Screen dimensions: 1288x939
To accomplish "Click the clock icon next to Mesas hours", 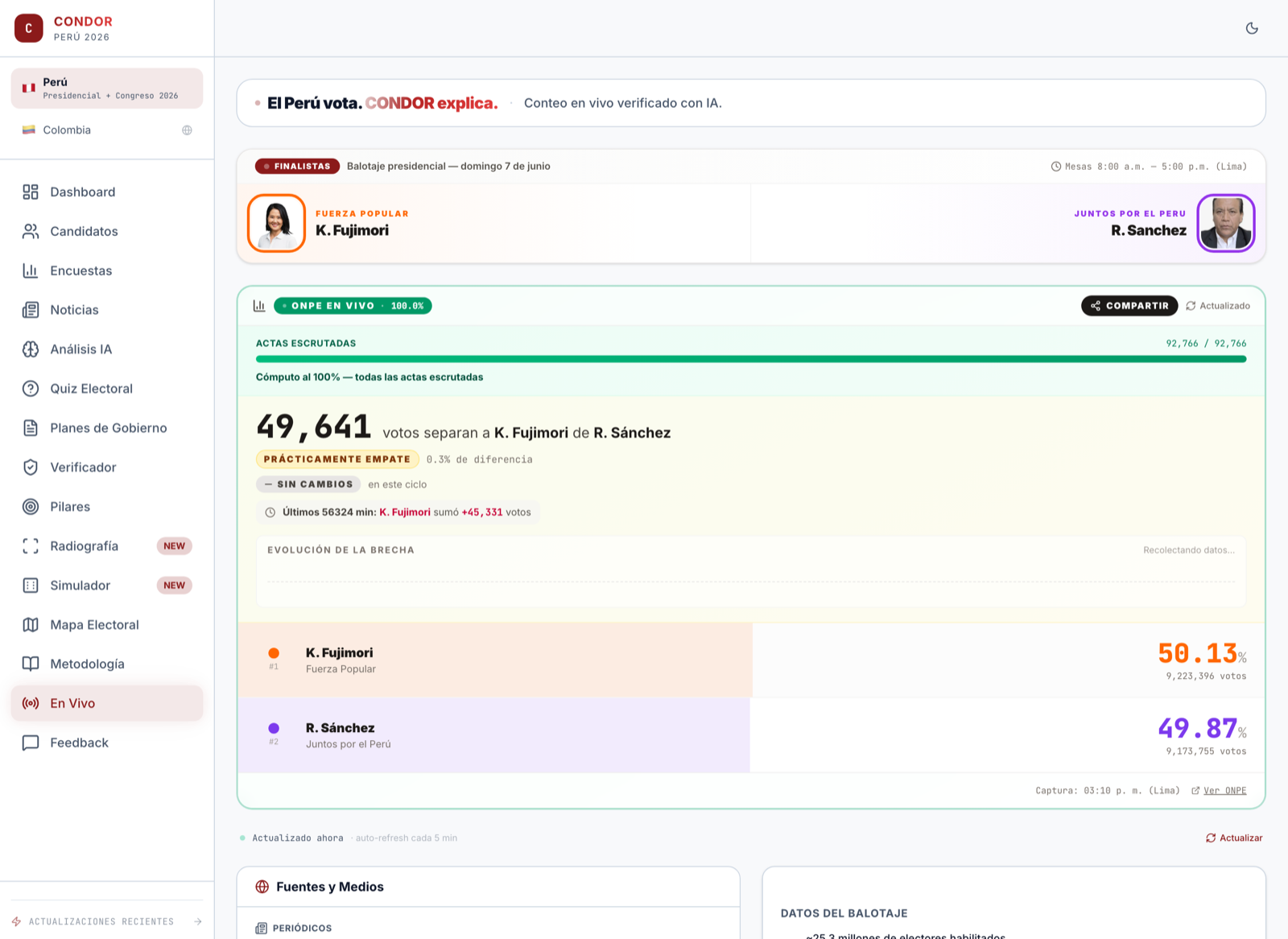I will point(1056,167).
